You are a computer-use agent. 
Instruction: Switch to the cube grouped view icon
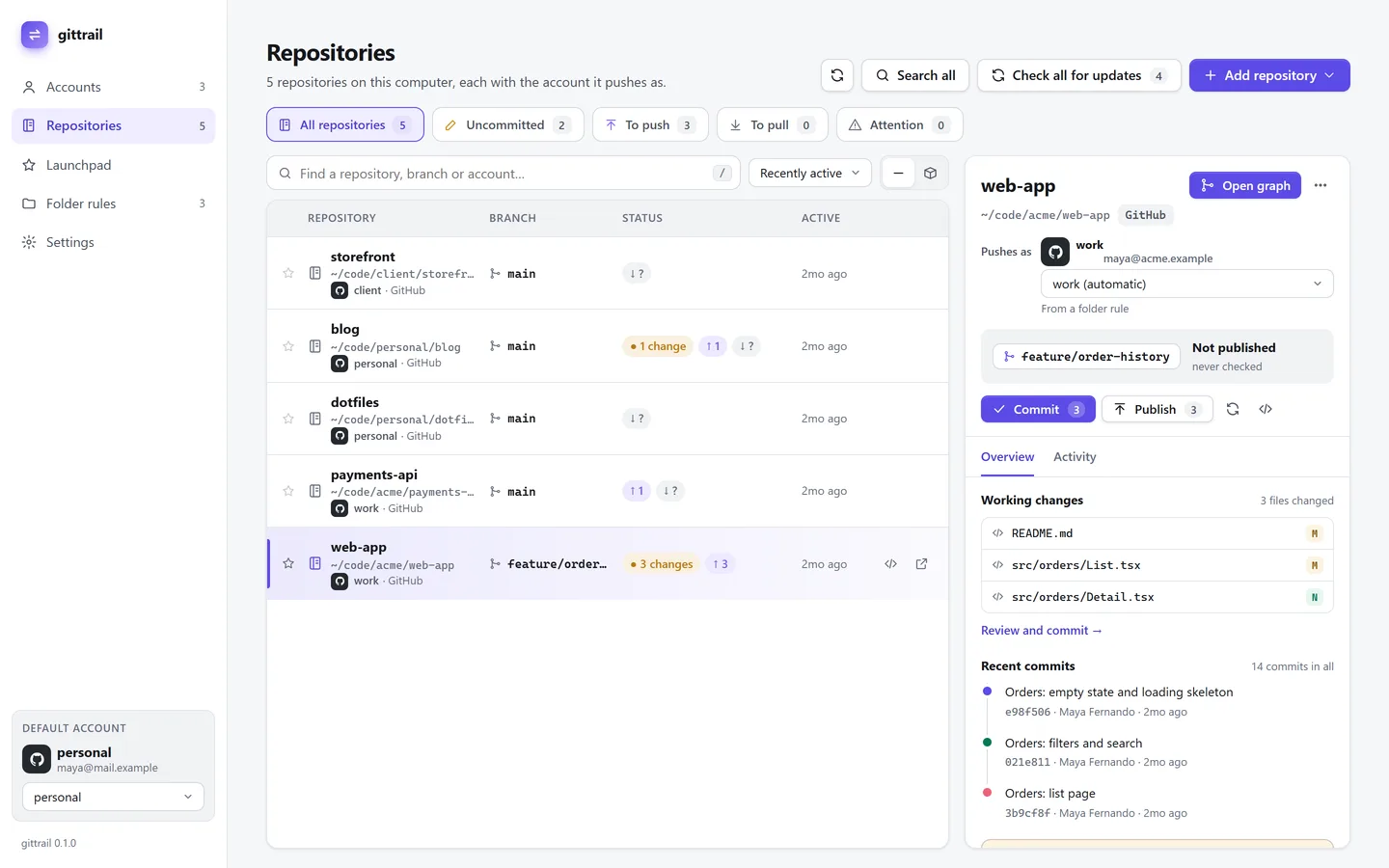coord(931,174)
